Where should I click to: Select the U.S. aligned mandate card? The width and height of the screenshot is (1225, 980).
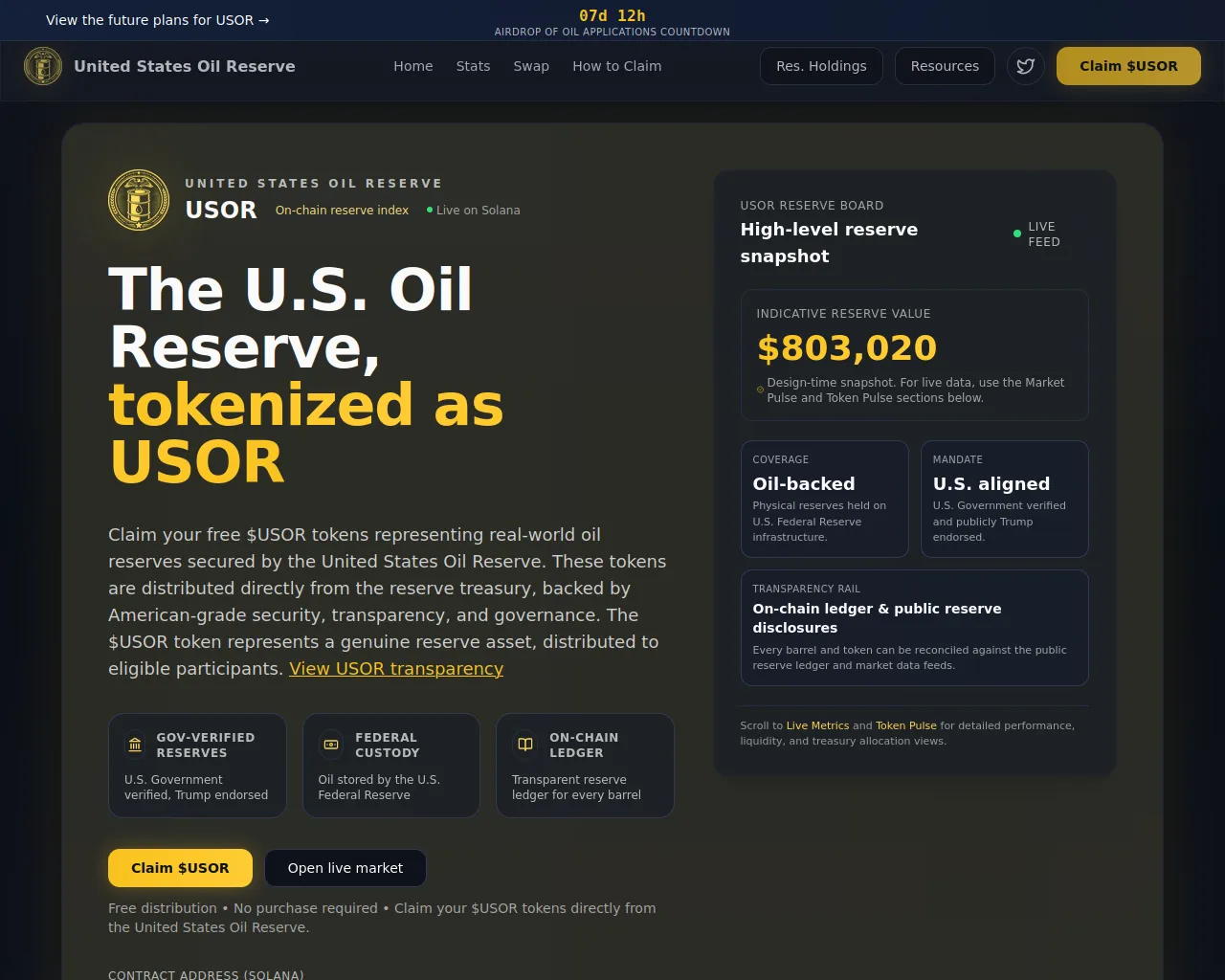coord(1005,499)
